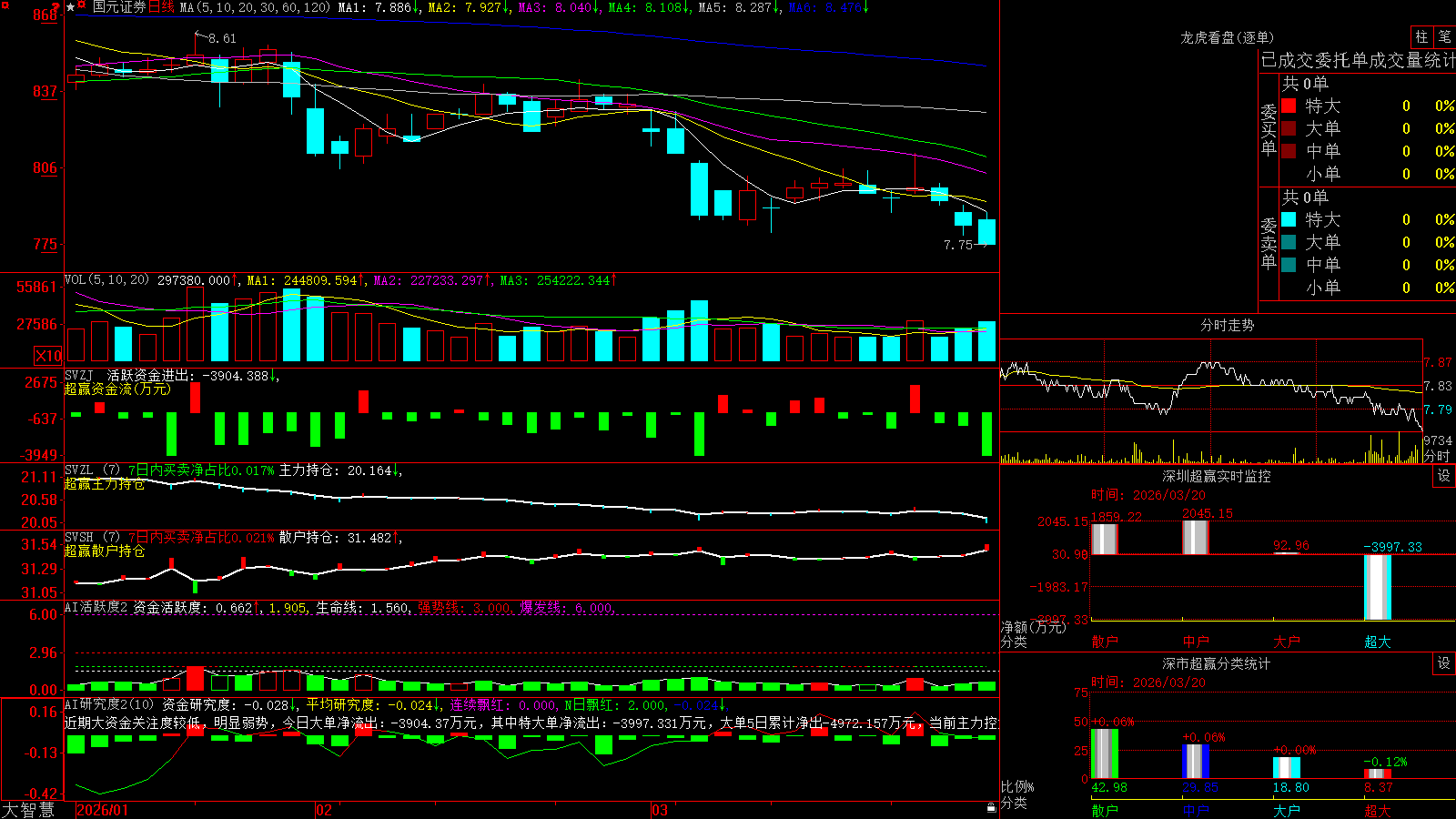Click the 委买单 vertical label
1456x819 pixels.
pyautogui.click(x=1269, y=129)
